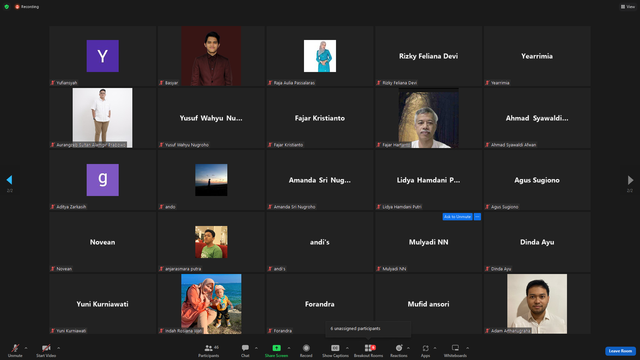The width and height of the screenshot is (640, 360).
Task: Click the Record icon in toolbar
Action: click(x=306, y=348)
